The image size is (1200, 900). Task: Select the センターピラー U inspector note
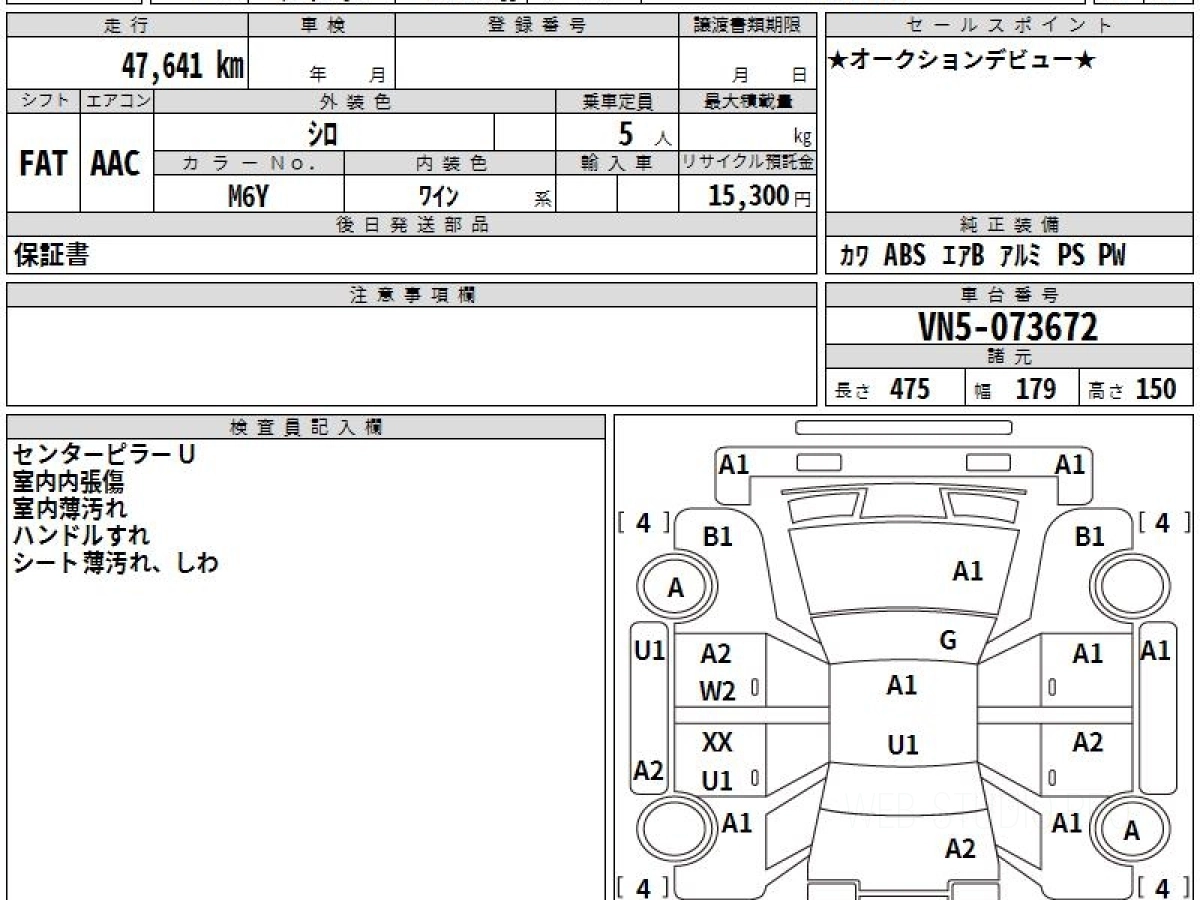(x=104, y=454)
